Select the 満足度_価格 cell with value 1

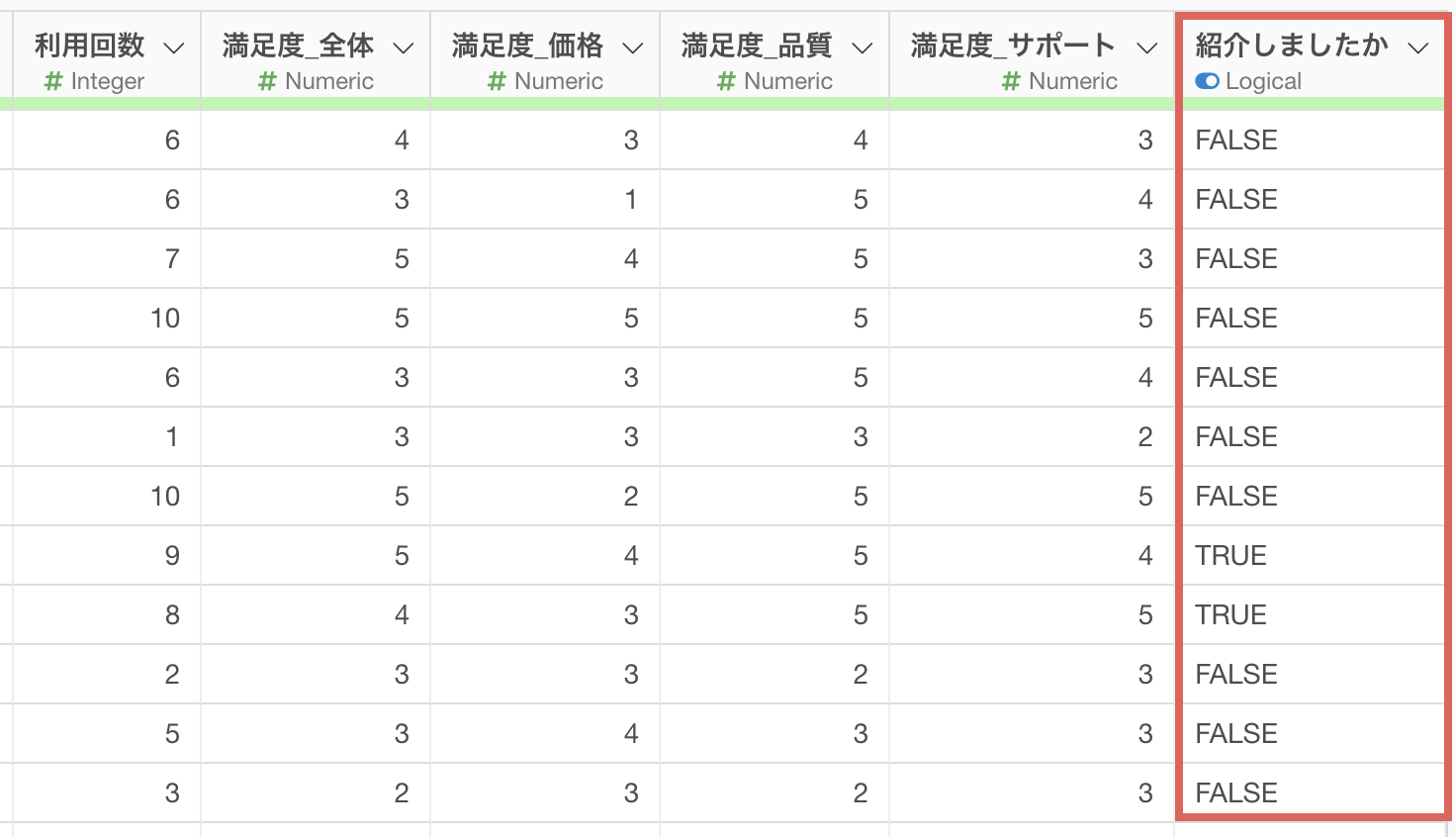[x=545, y=199]
